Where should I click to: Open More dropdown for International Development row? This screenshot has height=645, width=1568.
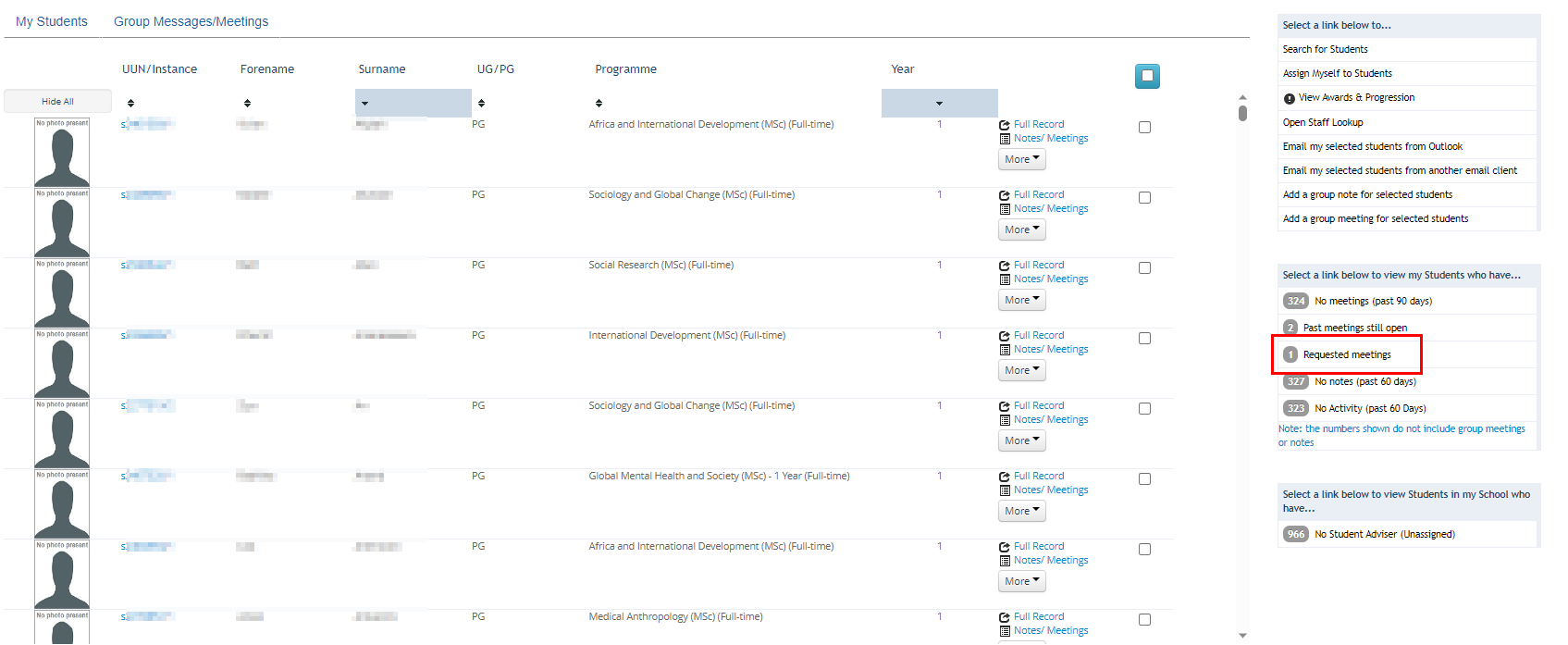point(1022,370)
